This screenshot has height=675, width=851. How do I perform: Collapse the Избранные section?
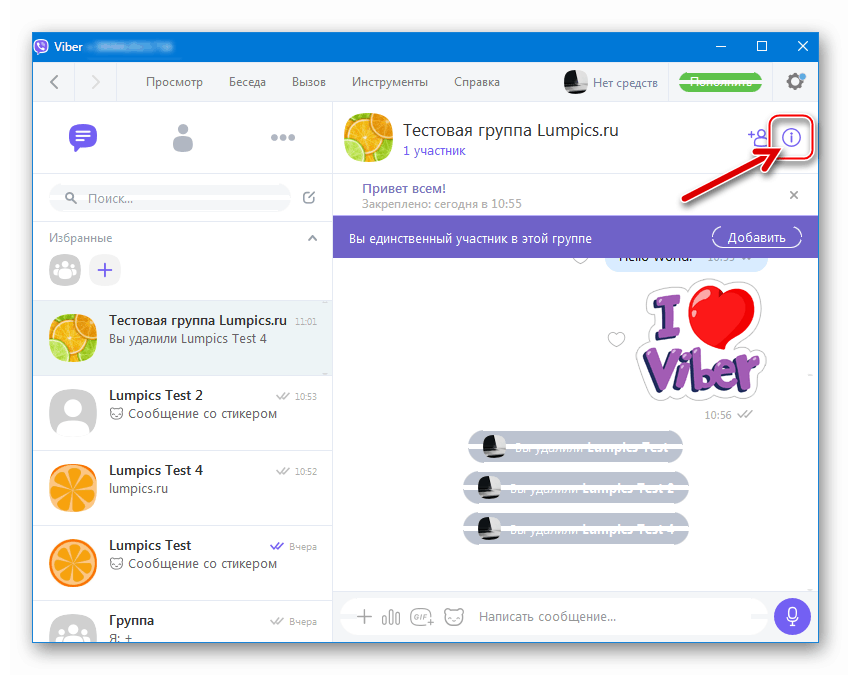pos(312,238)
